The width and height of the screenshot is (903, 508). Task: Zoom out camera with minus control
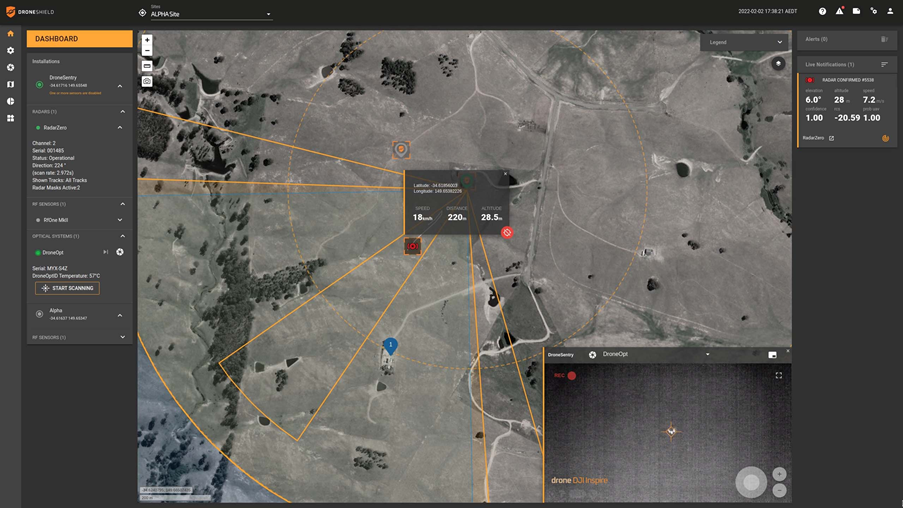tap(779, 490)
